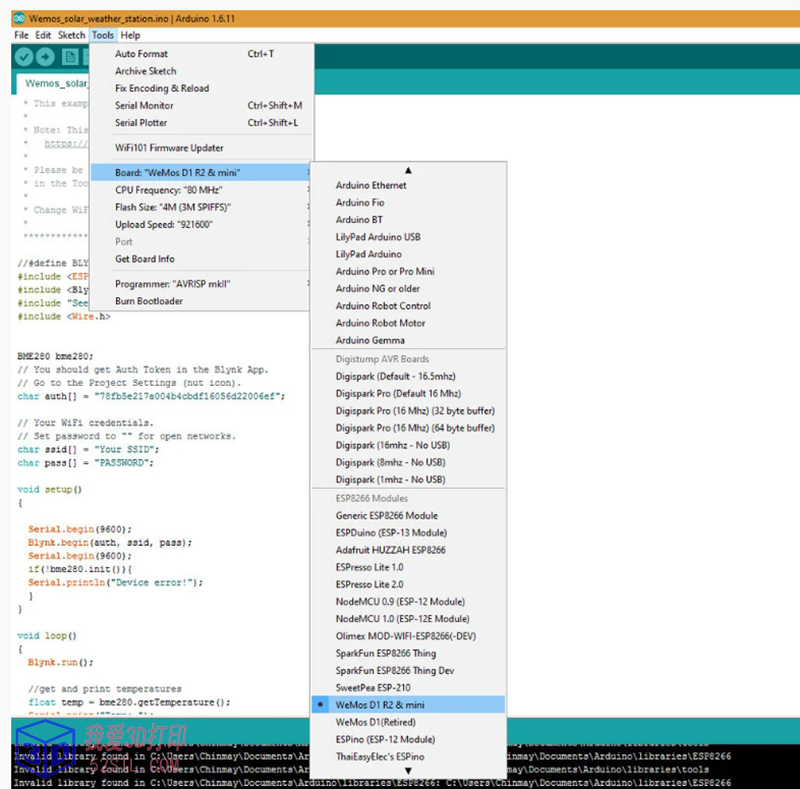Screen dimensions: 800x789
Task: Select Arduino Robot Control board
Action: click(408, 306)
